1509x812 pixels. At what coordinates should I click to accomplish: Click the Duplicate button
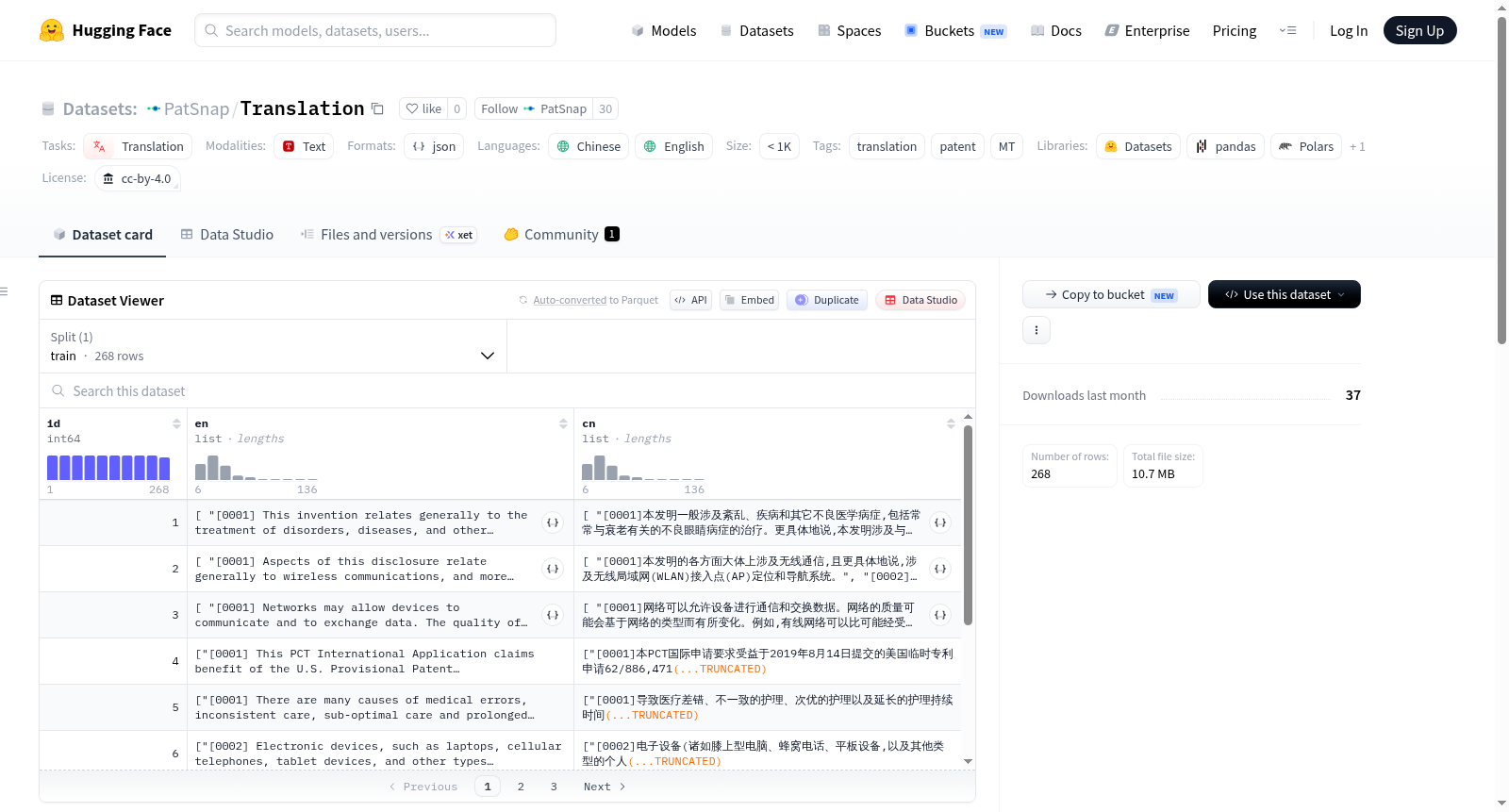point(827,300)
